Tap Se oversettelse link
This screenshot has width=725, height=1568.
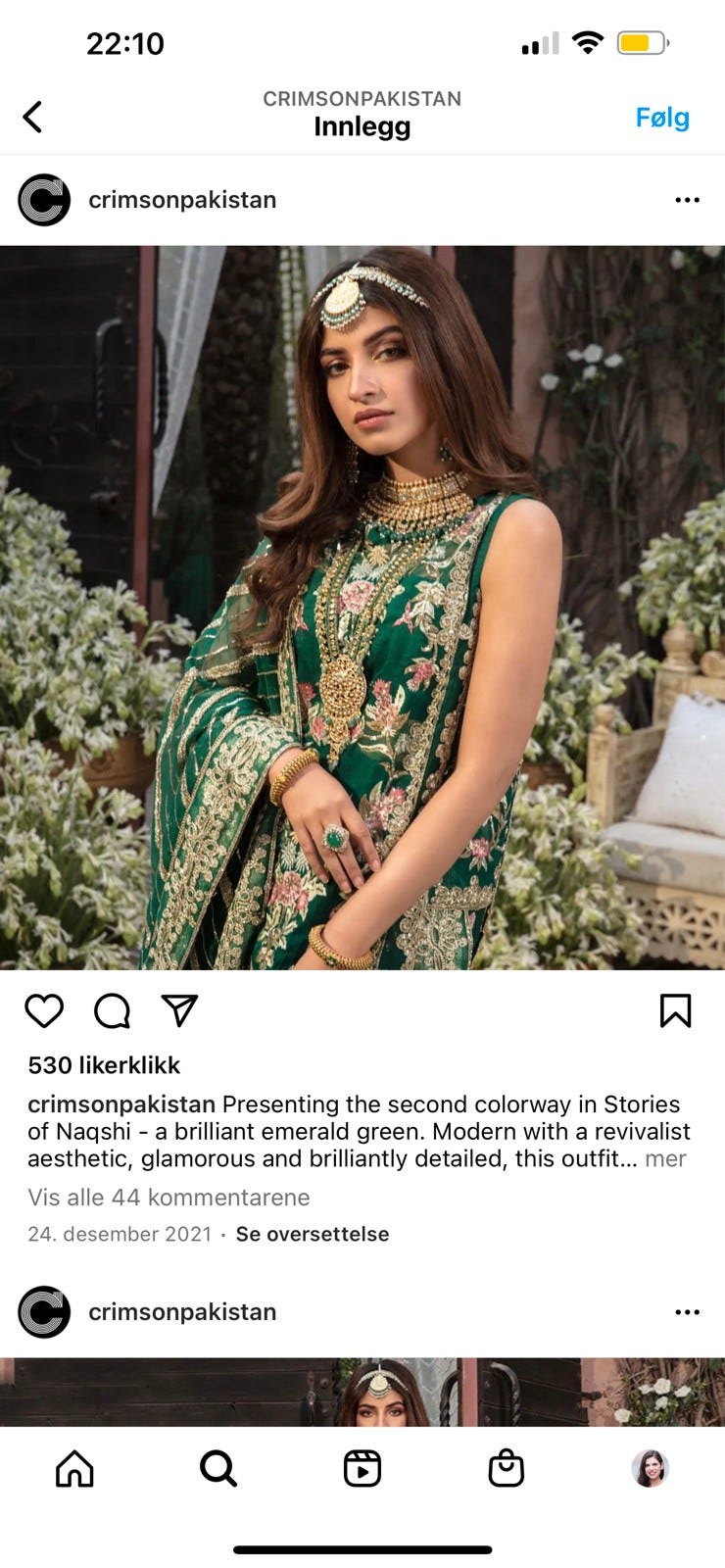coord(313,1234)
